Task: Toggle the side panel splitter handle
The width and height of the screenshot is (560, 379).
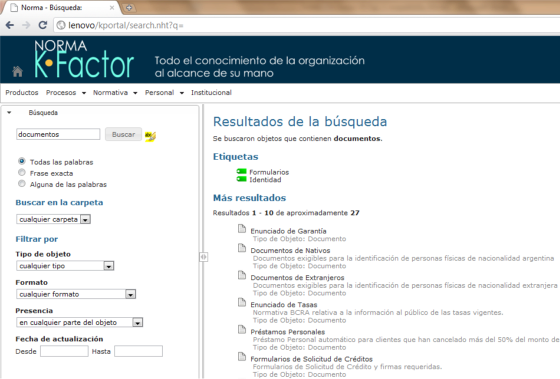Action: click(203, 257)
